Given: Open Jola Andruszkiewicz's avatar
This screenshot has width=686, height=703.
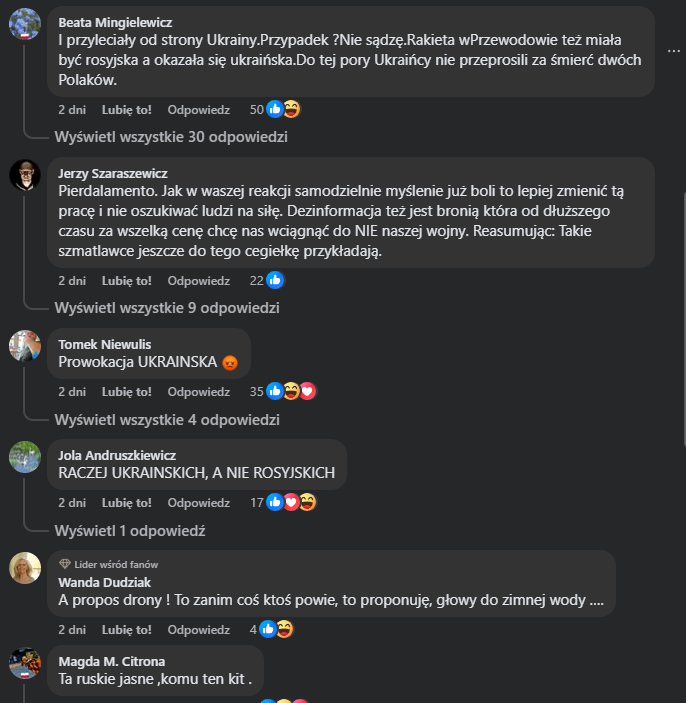Looking at the screenshot, I should click(25, 456).
